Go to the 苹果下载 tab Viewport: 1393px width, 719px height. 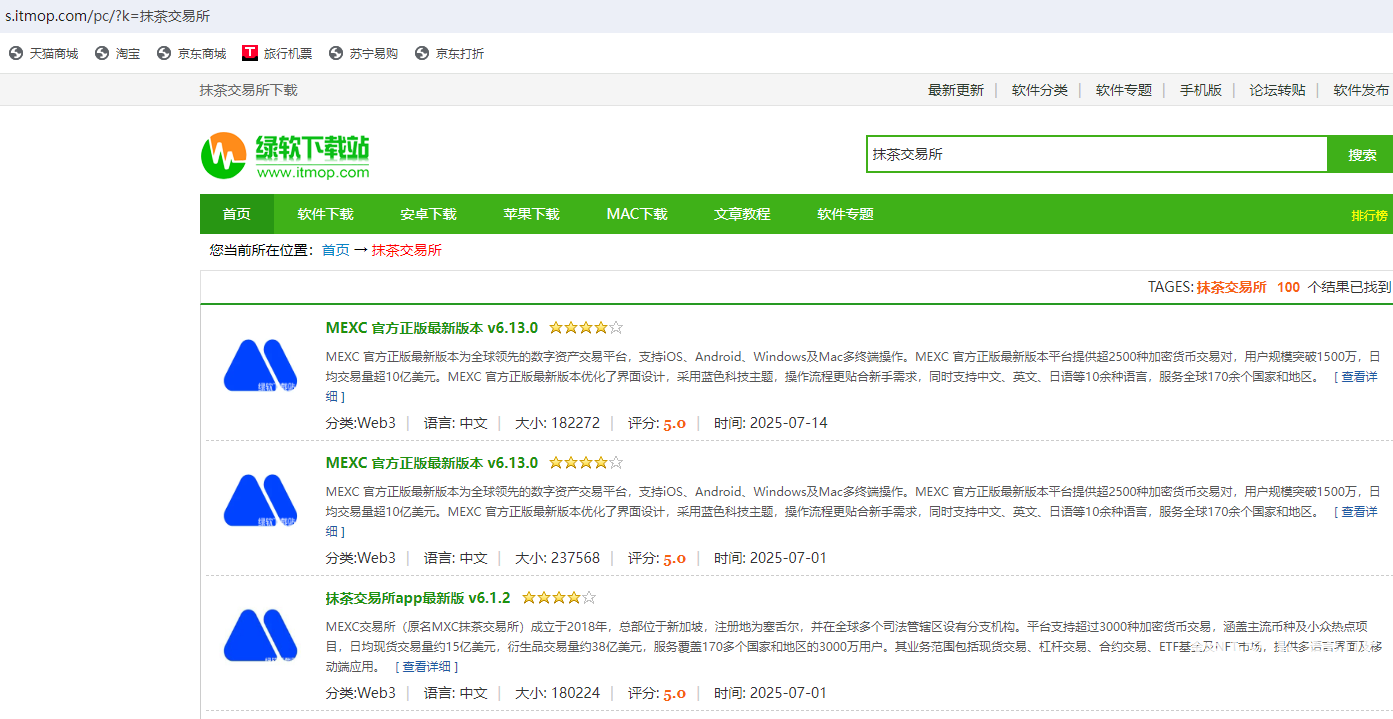531,214
